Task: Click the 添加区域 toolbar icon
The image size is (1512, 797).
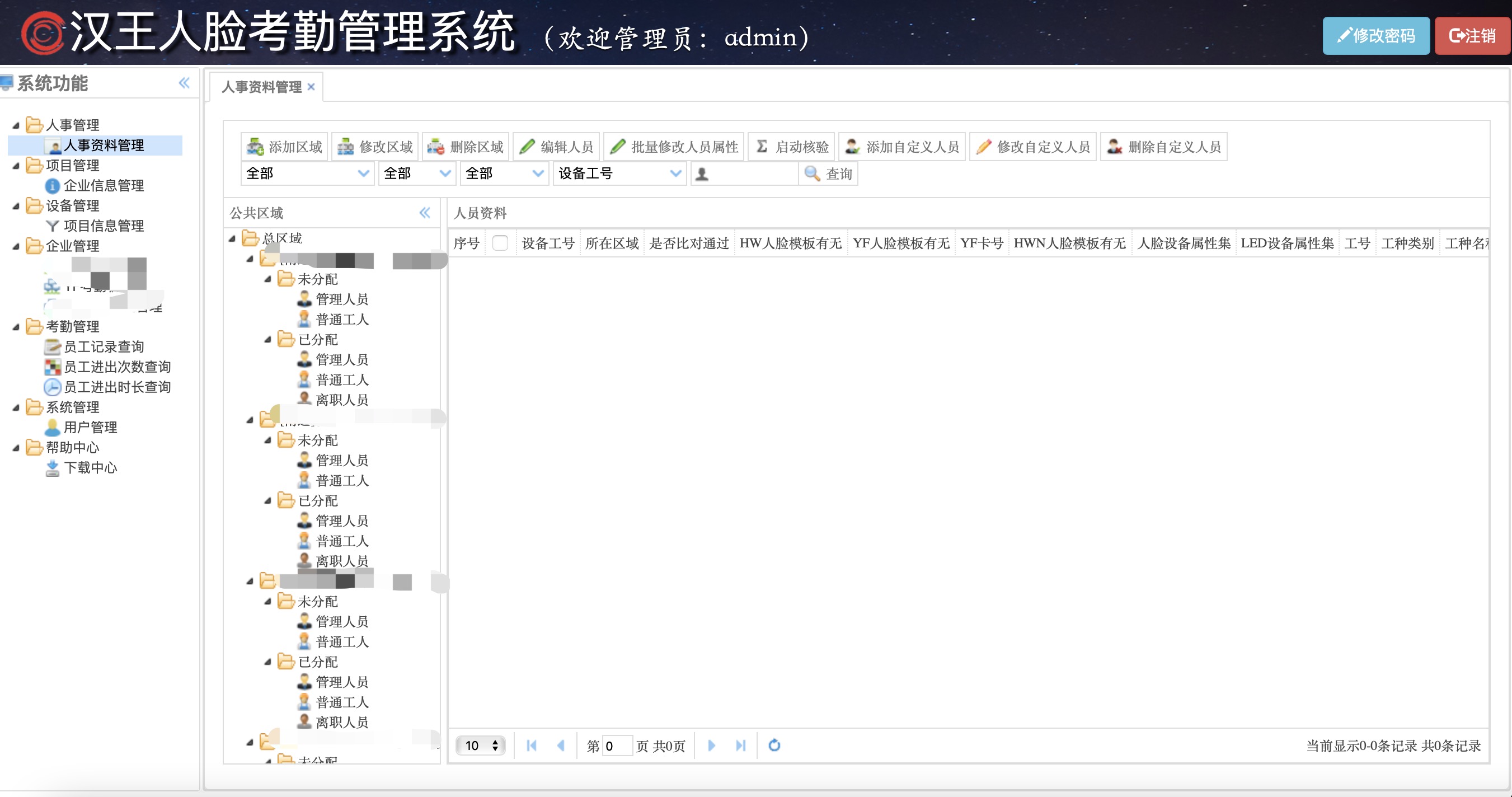Action: click(255, 147)
